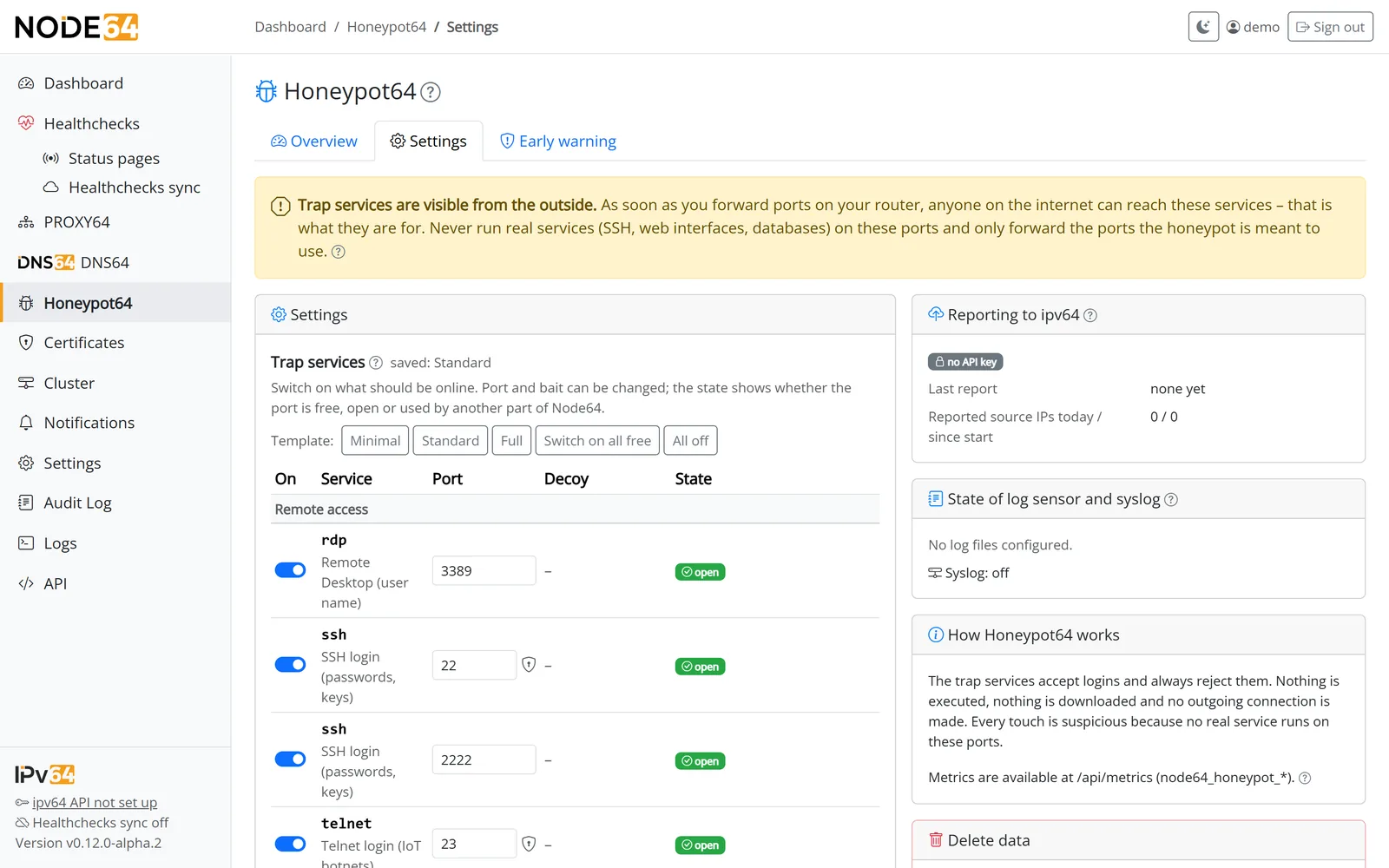Open DNS64 in the sidebar

point(115,262)
